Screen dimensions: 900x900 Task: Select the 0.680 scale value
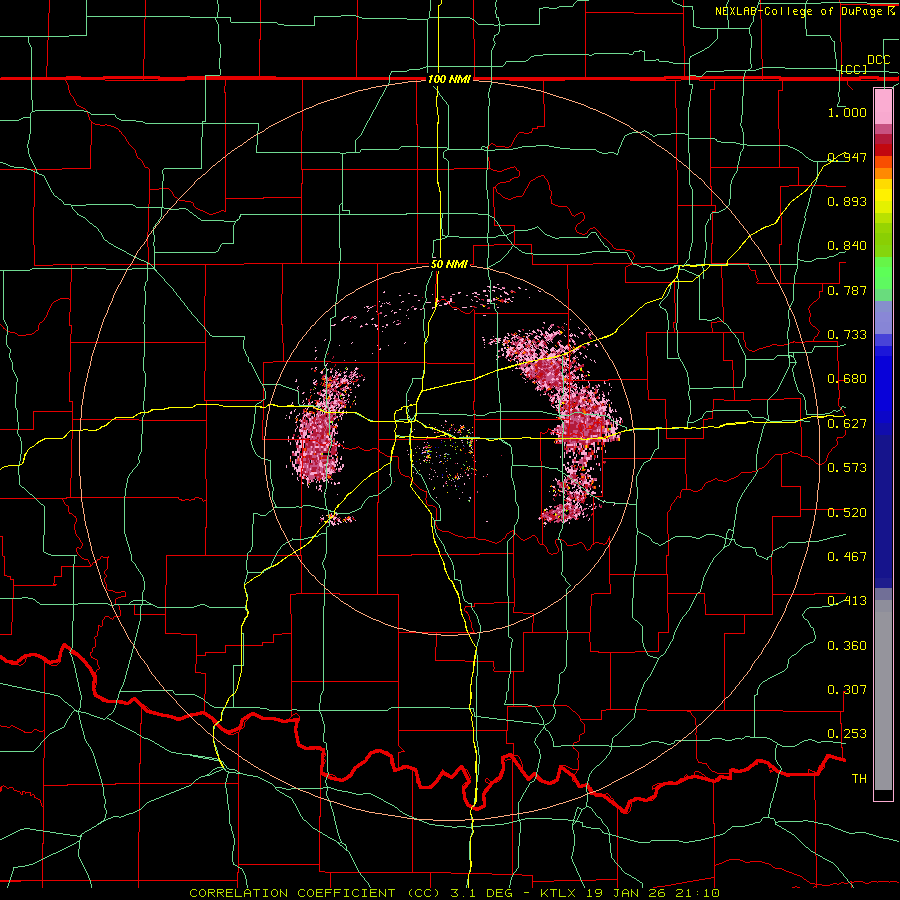pyautogui.click(x=847, y=379)
